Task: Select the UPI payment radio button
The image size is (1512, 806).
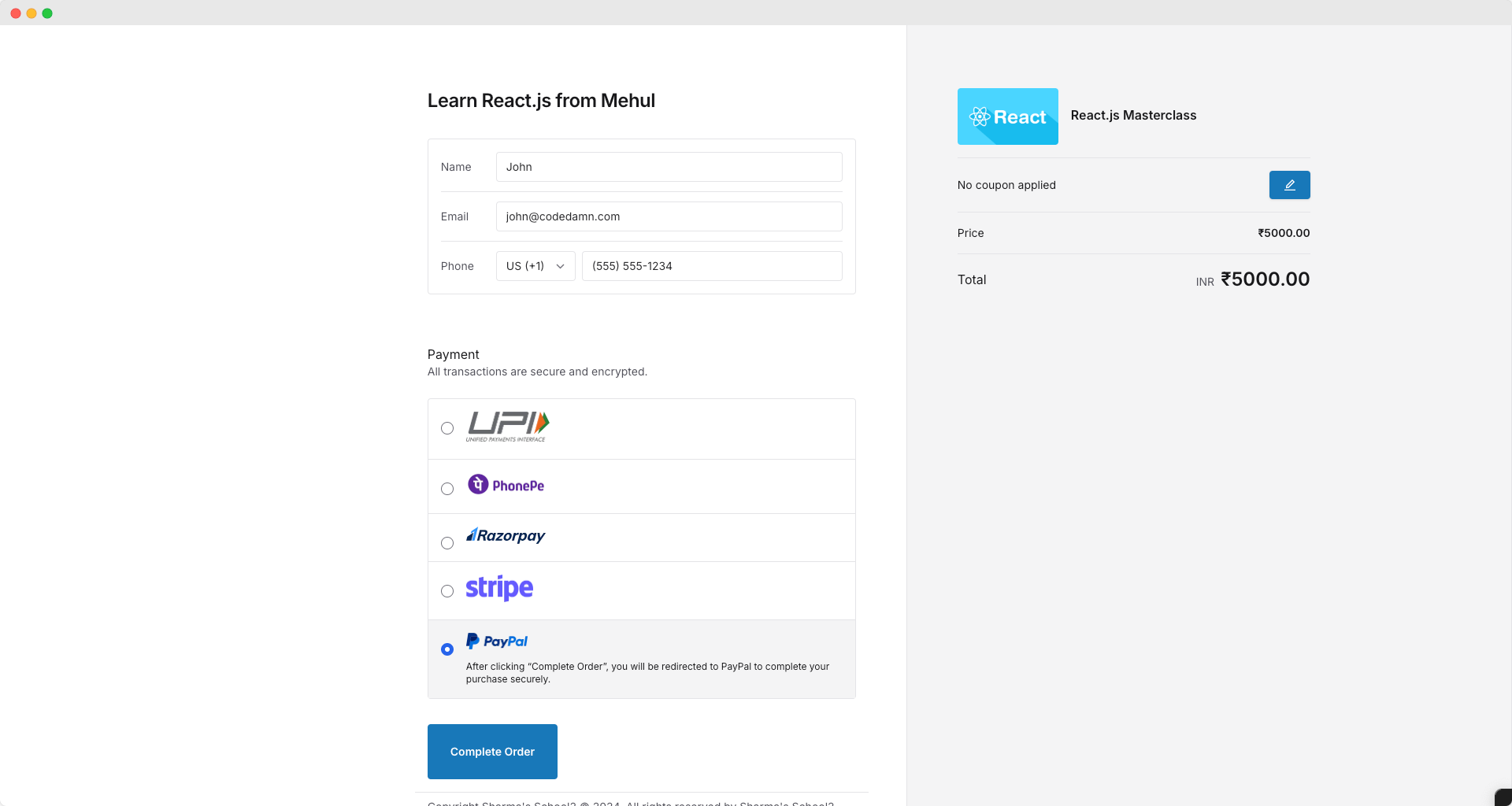Action: pos(447,428)
